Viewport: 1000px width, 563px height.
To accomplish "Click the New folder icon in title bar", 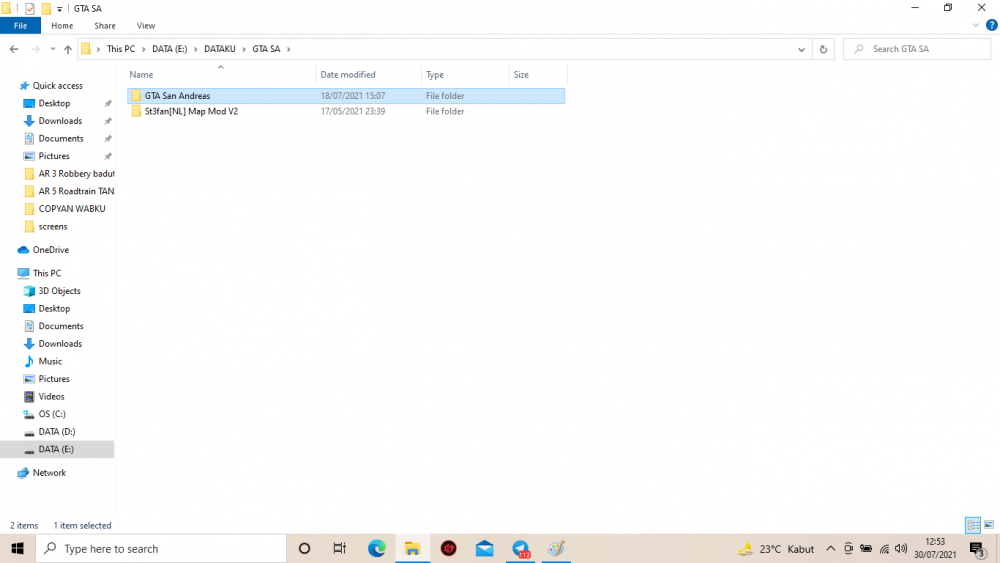I will coord(46,8).
